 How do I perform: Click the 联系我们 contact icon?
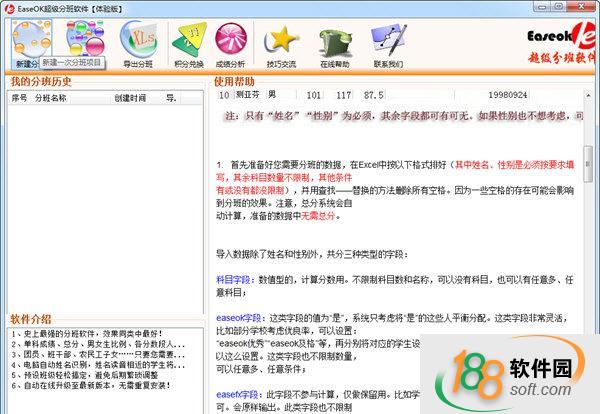pos(388,42)
